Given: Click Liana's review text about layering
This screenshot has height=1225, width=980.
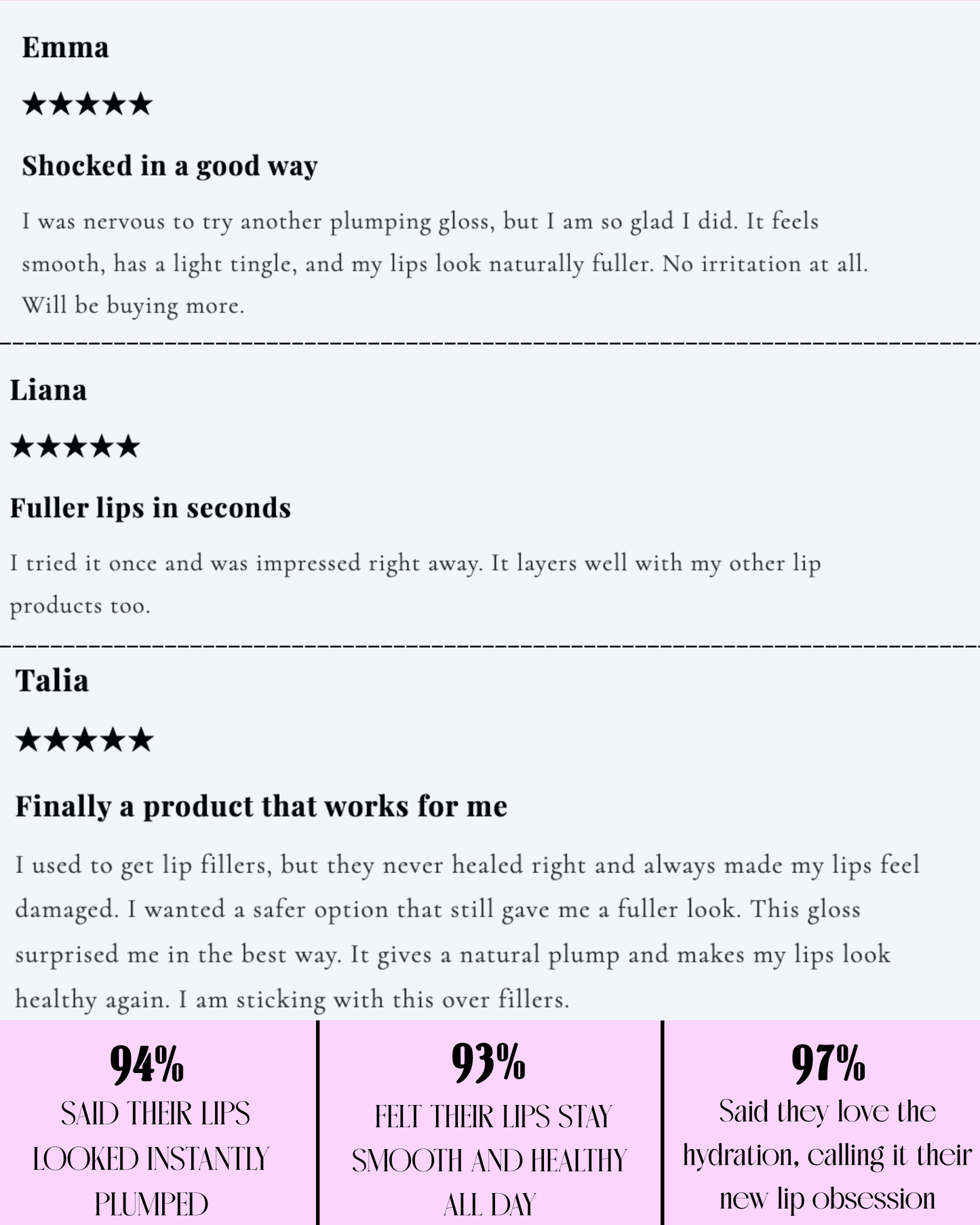Looking at the screenshot, I should 415,583.
